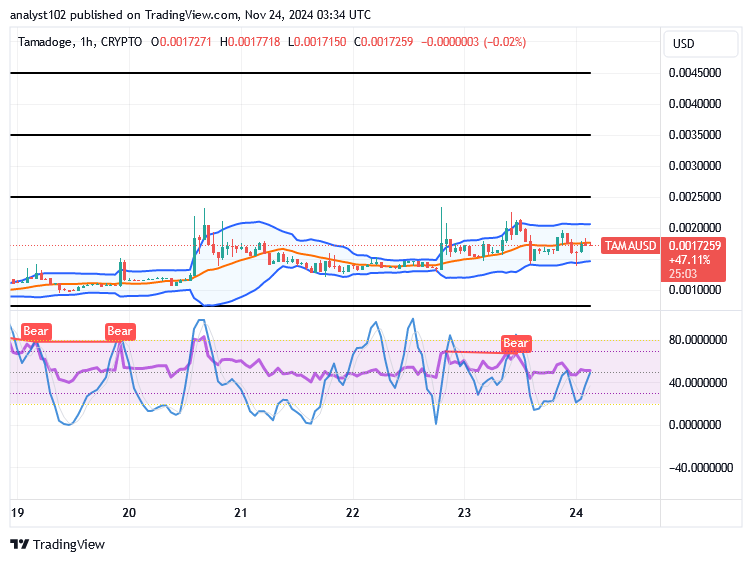Click the USD currency button
The image size is (752, 562).
coord(701,44)
